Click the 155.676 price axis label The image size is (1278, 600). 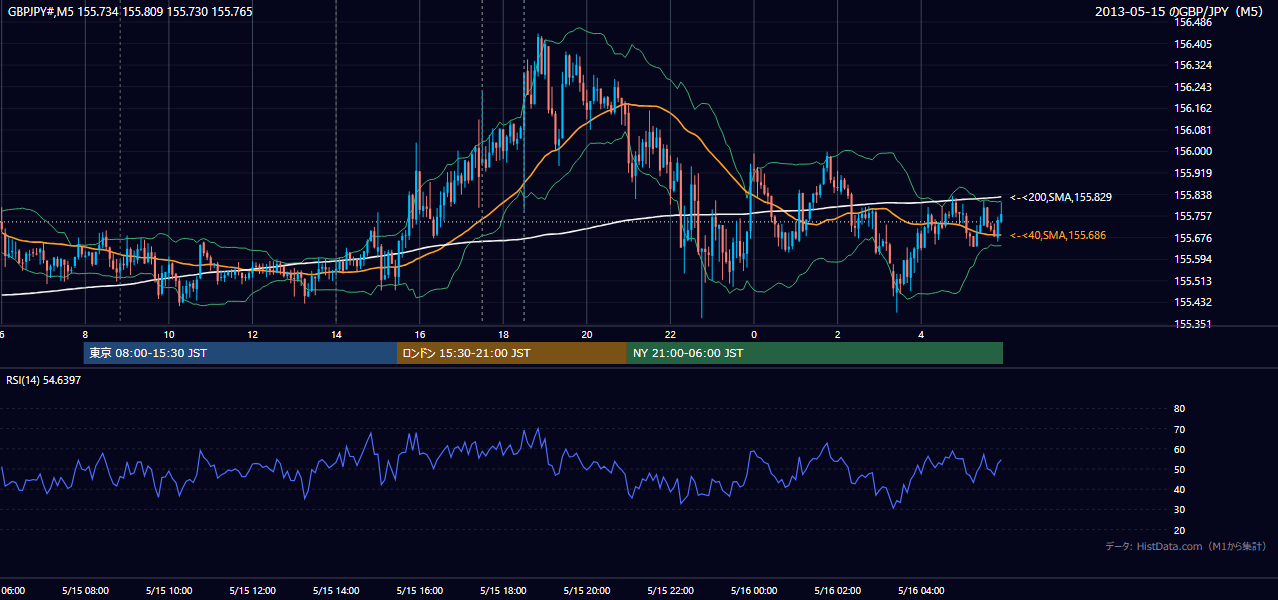coord(1193,238)
